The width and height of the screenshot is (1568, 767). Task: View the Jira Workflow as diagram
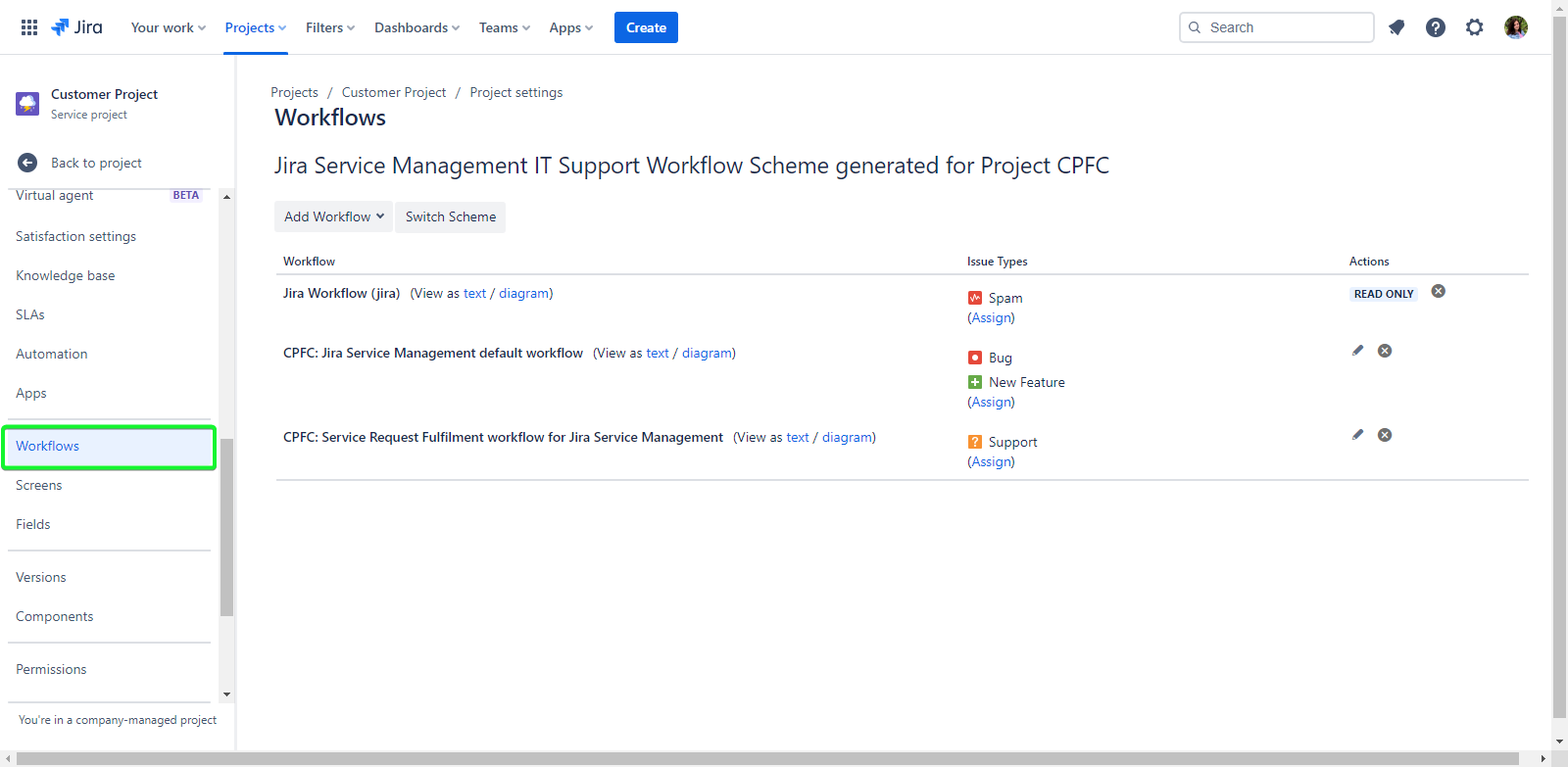point(523,293)
